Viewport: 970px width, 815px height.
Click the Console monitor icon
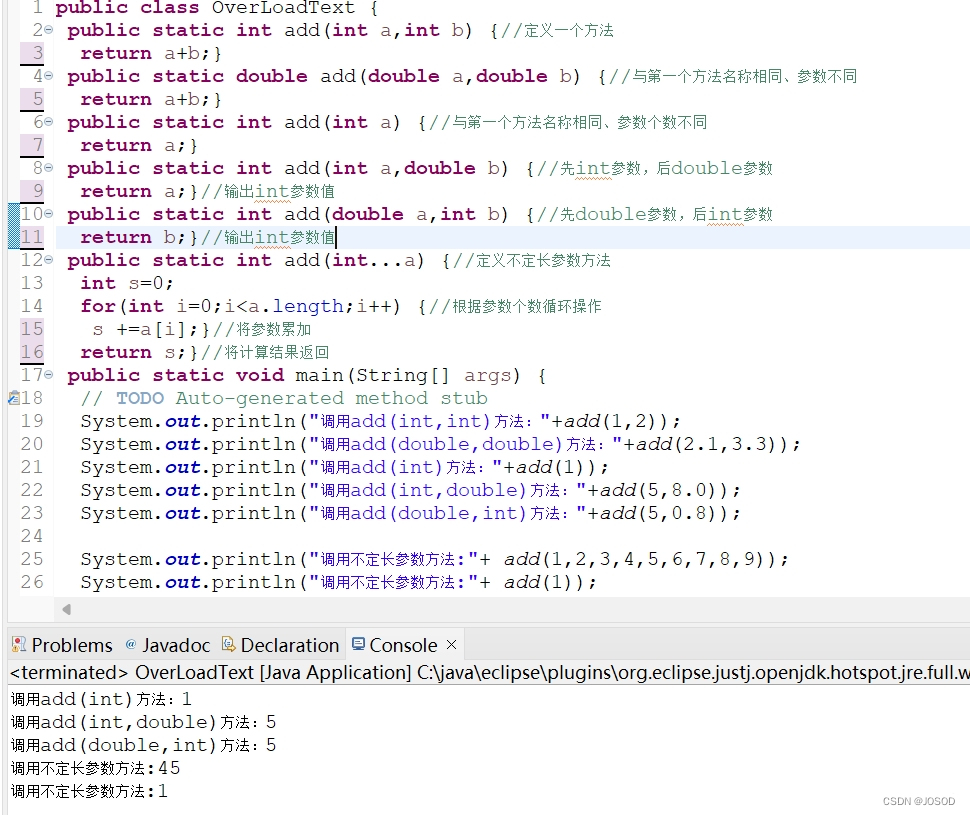pos(358,644)
